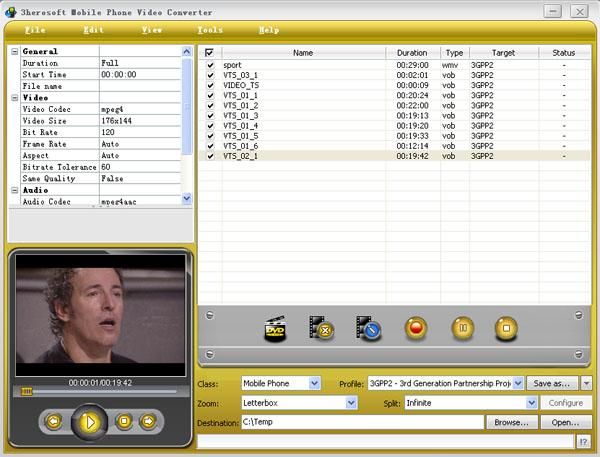
Task: Open the Edit menu
Action: click(x=93, y=30)
